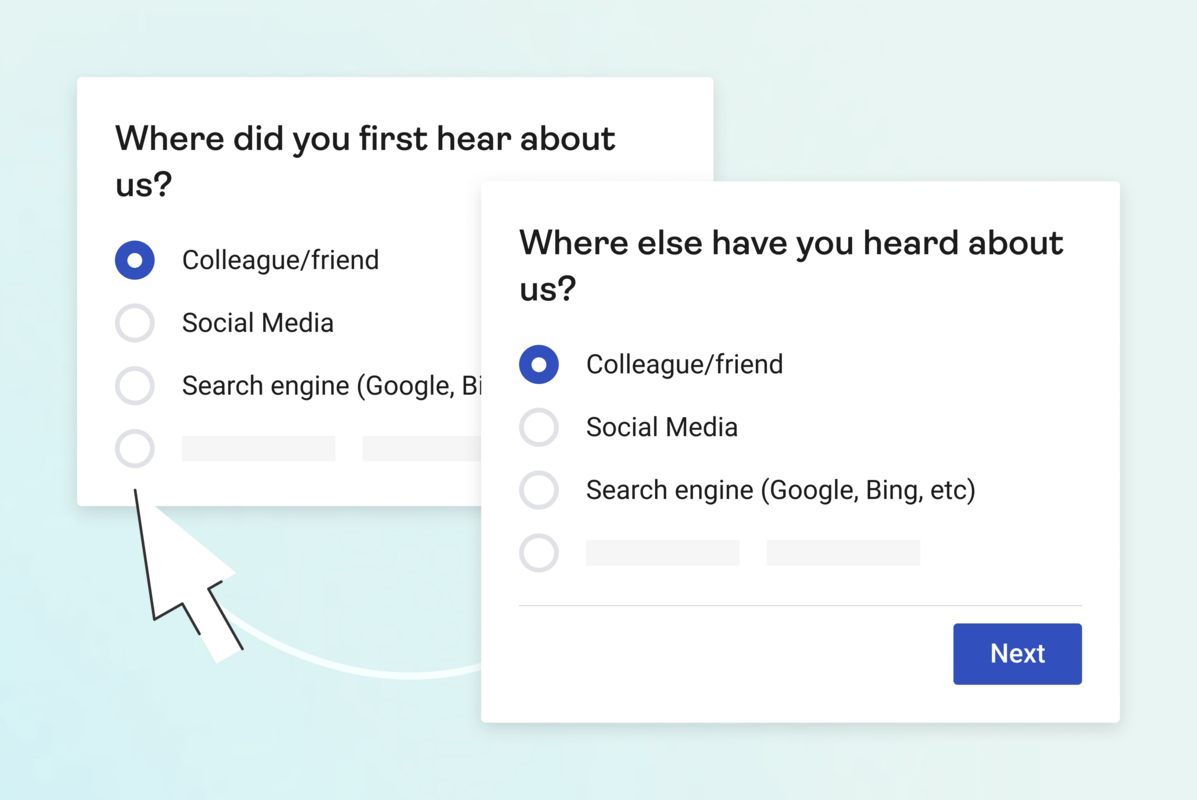Select the blank bottom option in the first question
1197x800 pixels.
point(135,449)
